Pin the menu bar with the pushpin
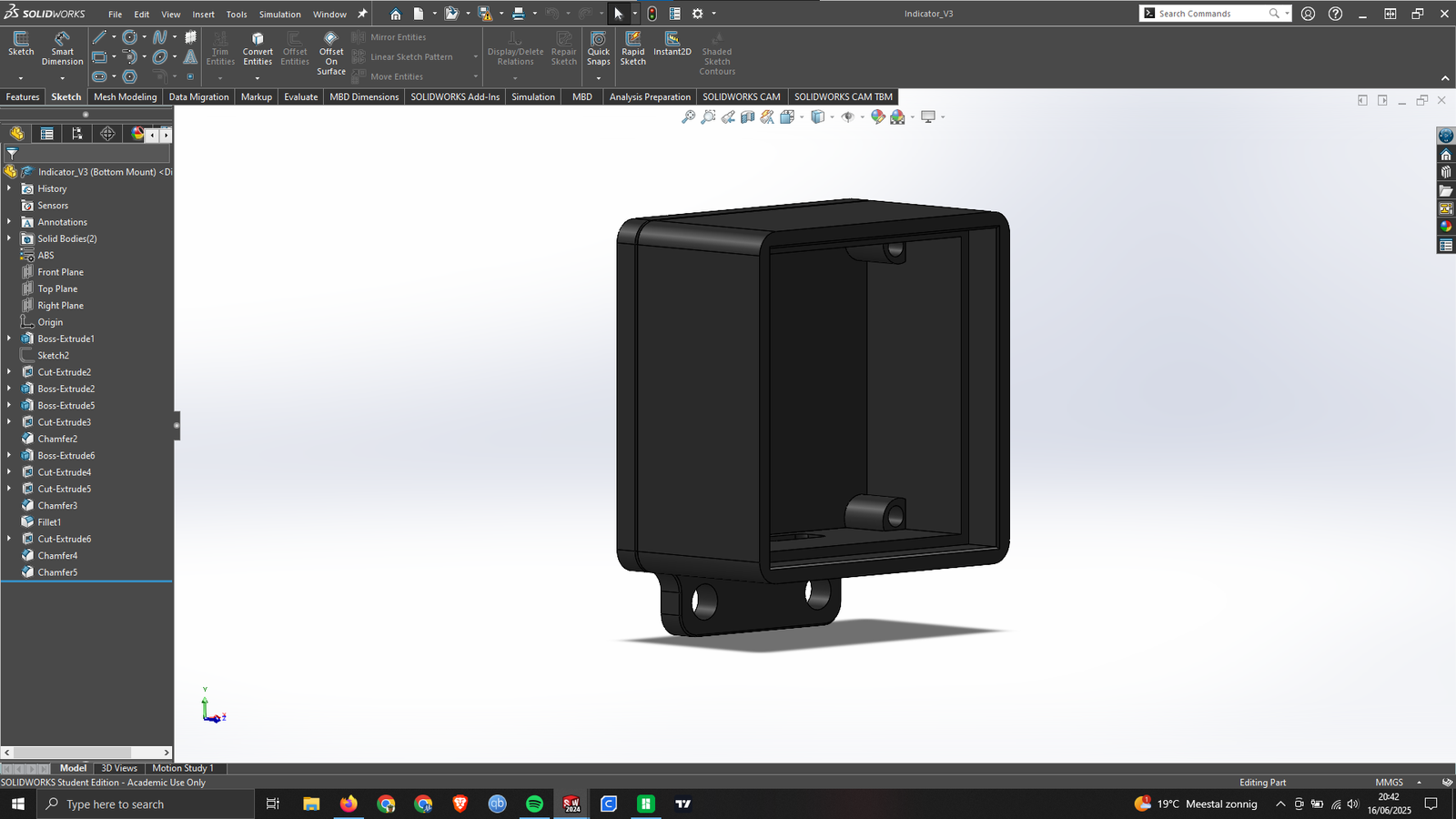 click(362, 14)
